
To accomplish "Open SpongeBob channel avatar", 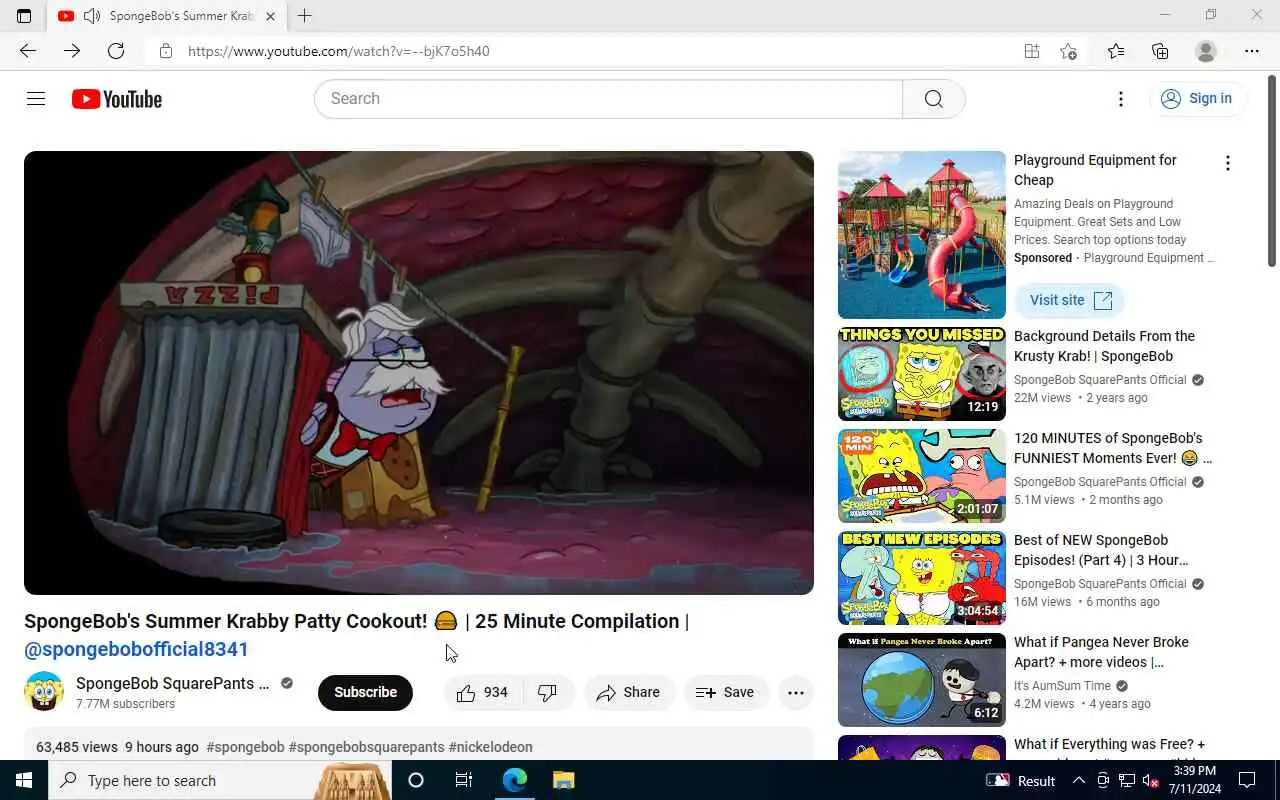I will pos(44,692).
